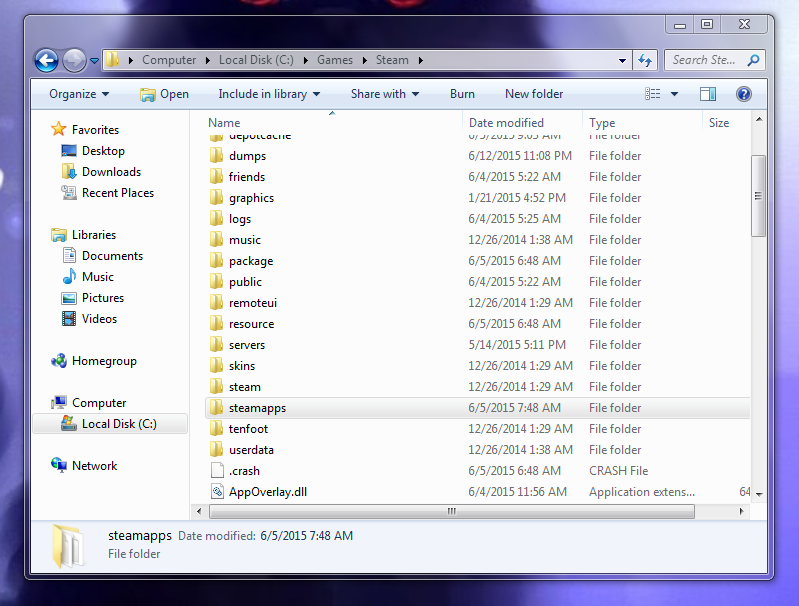Viewport: 799px width, 606px height.
Task: Select the tenfoot folder icon
Action: [217, 428]
